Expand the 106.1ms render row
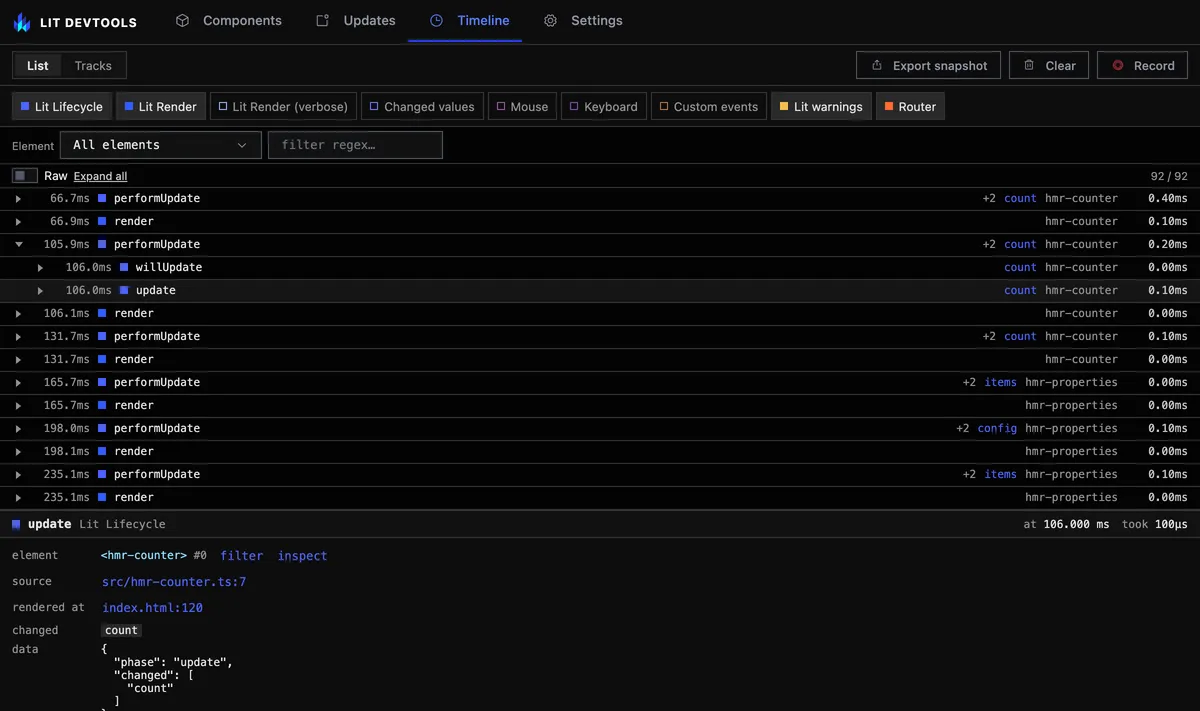The height and width of the screenshot is (711, 1200). point(18,314)
